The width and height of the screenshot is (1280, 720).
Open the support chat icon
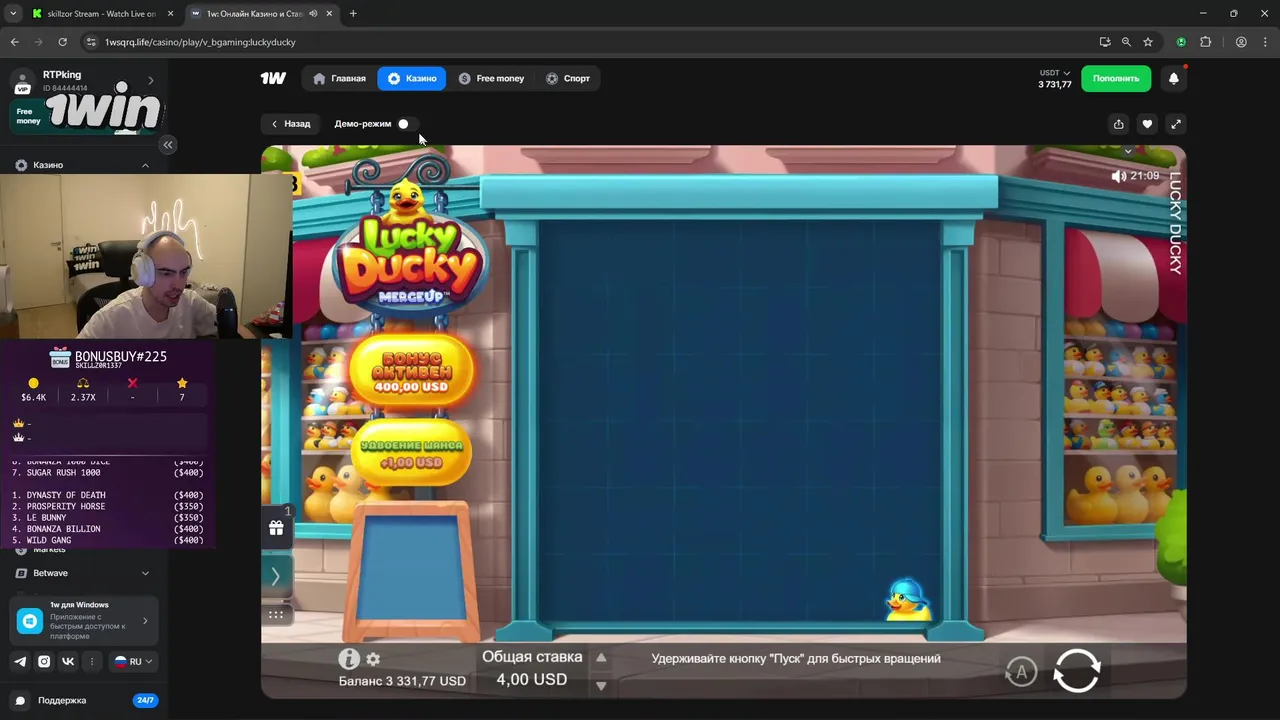click(x=20, y=701)
